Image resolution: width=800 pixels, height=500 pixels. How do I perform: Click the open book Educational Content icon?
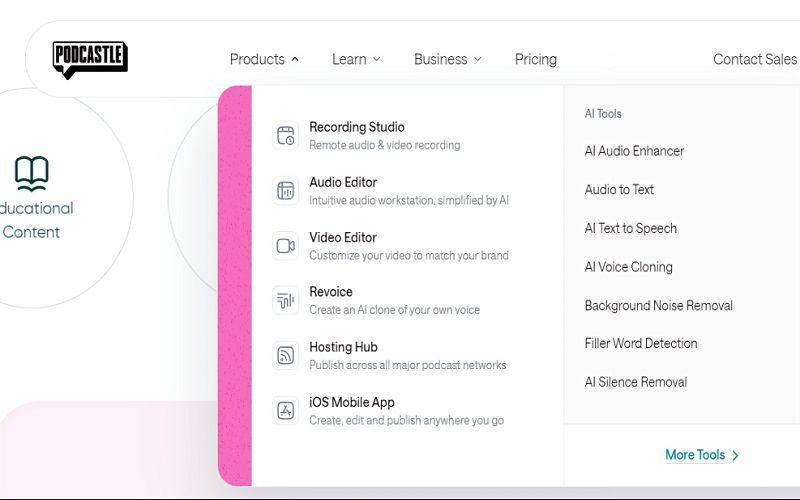[x=32, y=173]
